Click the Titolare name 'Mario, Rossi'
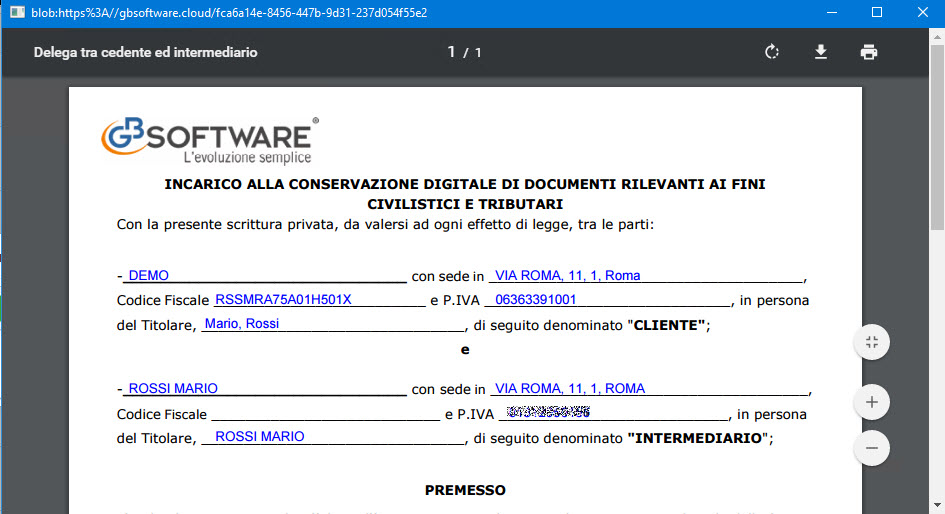The height and width of the screenshot is (514, 945). click(242, 324)
